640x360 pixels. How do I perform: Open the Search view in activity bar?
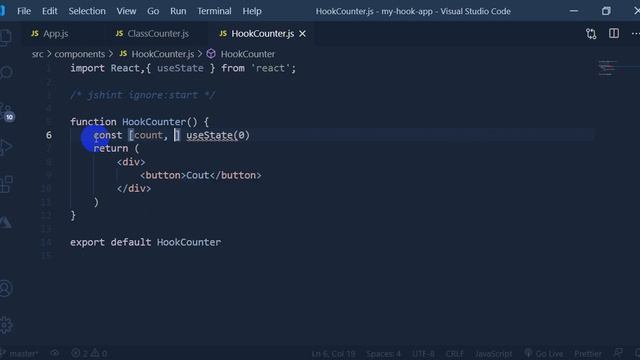(6, 73)
